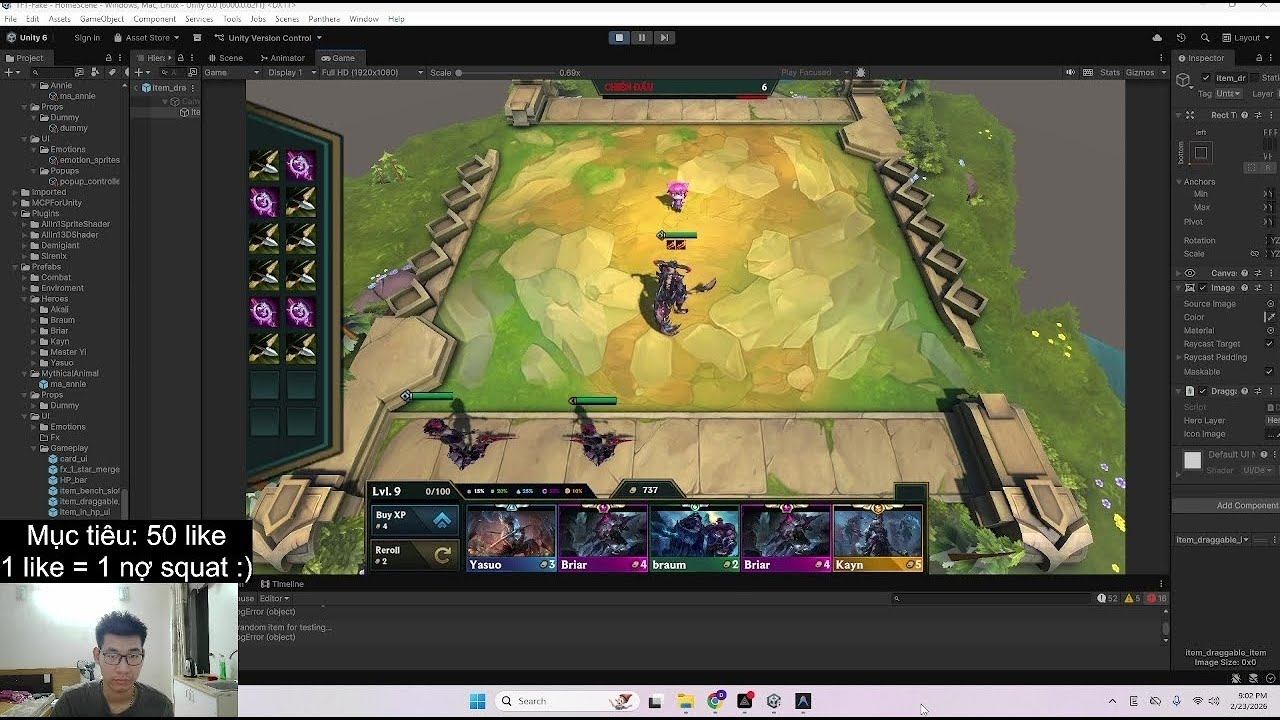
Task: Open the Layout dropdown
Action: (x=1248, y=38)
